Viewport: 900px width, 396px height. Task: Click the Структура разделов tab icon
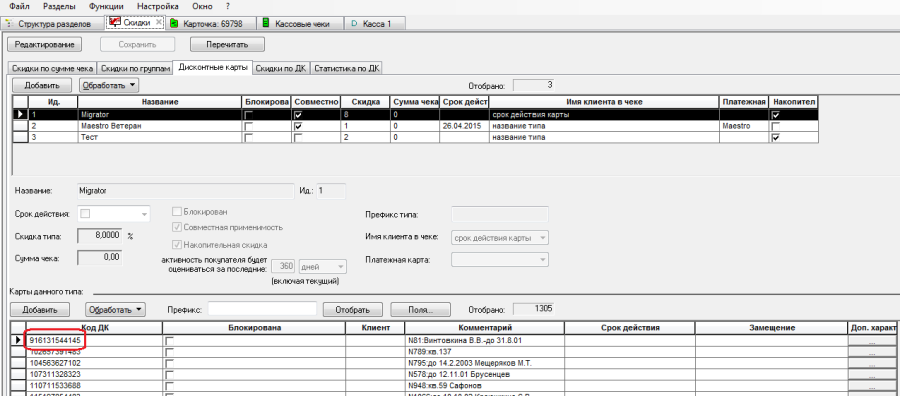coord(8,24)
